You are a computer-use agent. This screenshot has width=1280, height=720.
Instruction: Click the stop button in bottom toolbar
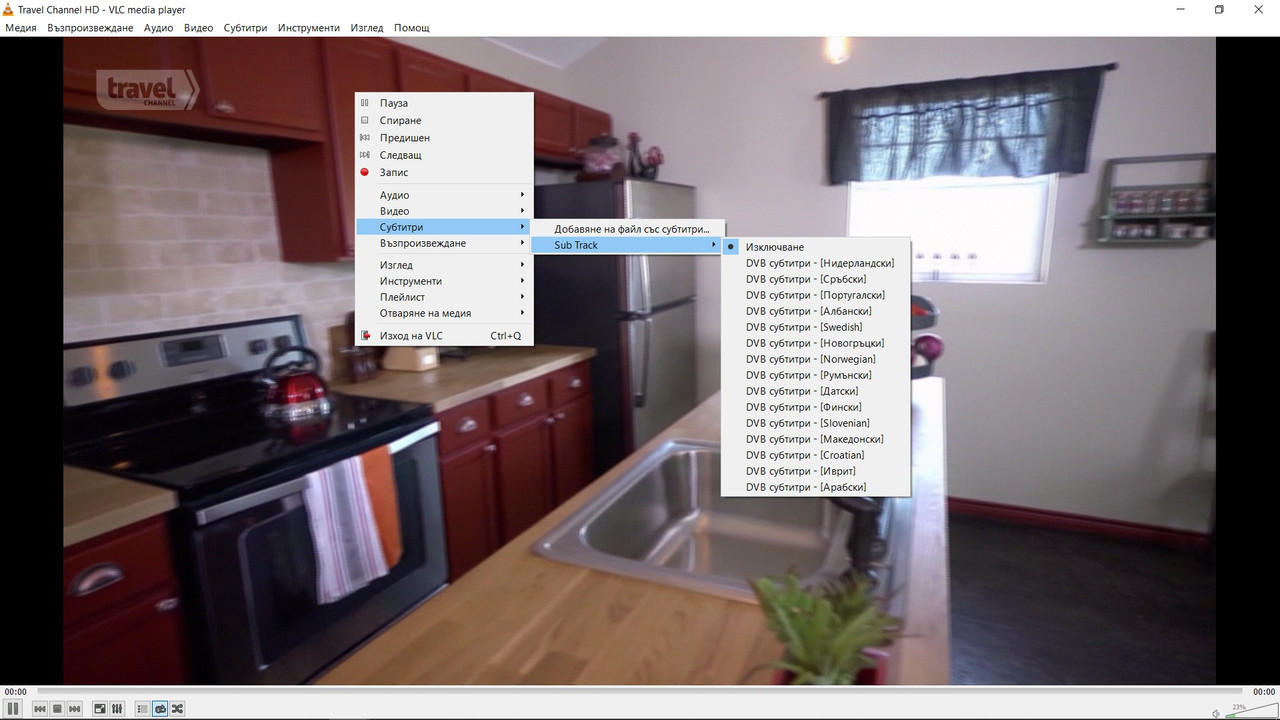(57, 709)
